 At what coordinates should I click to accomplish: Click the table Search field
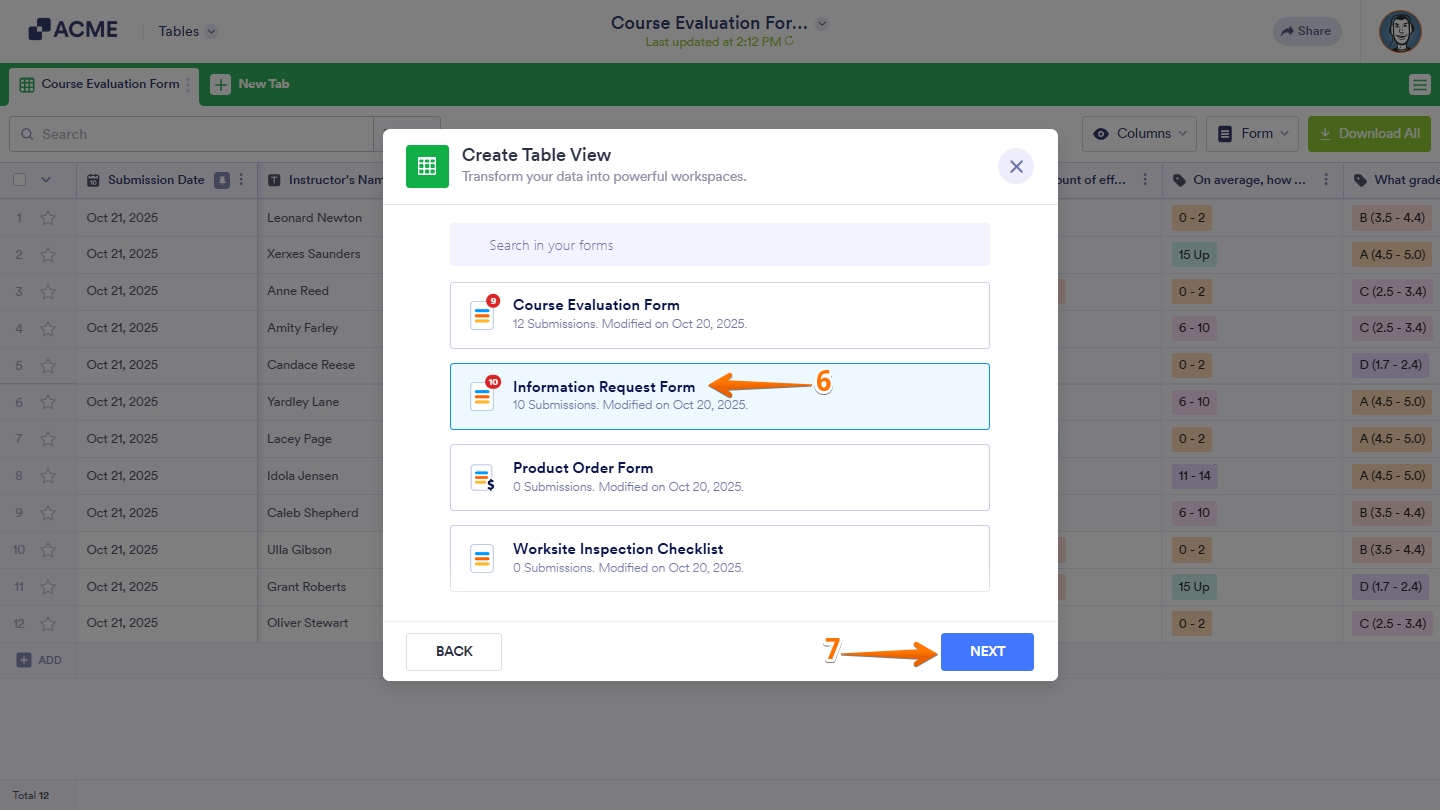[191, 134]
